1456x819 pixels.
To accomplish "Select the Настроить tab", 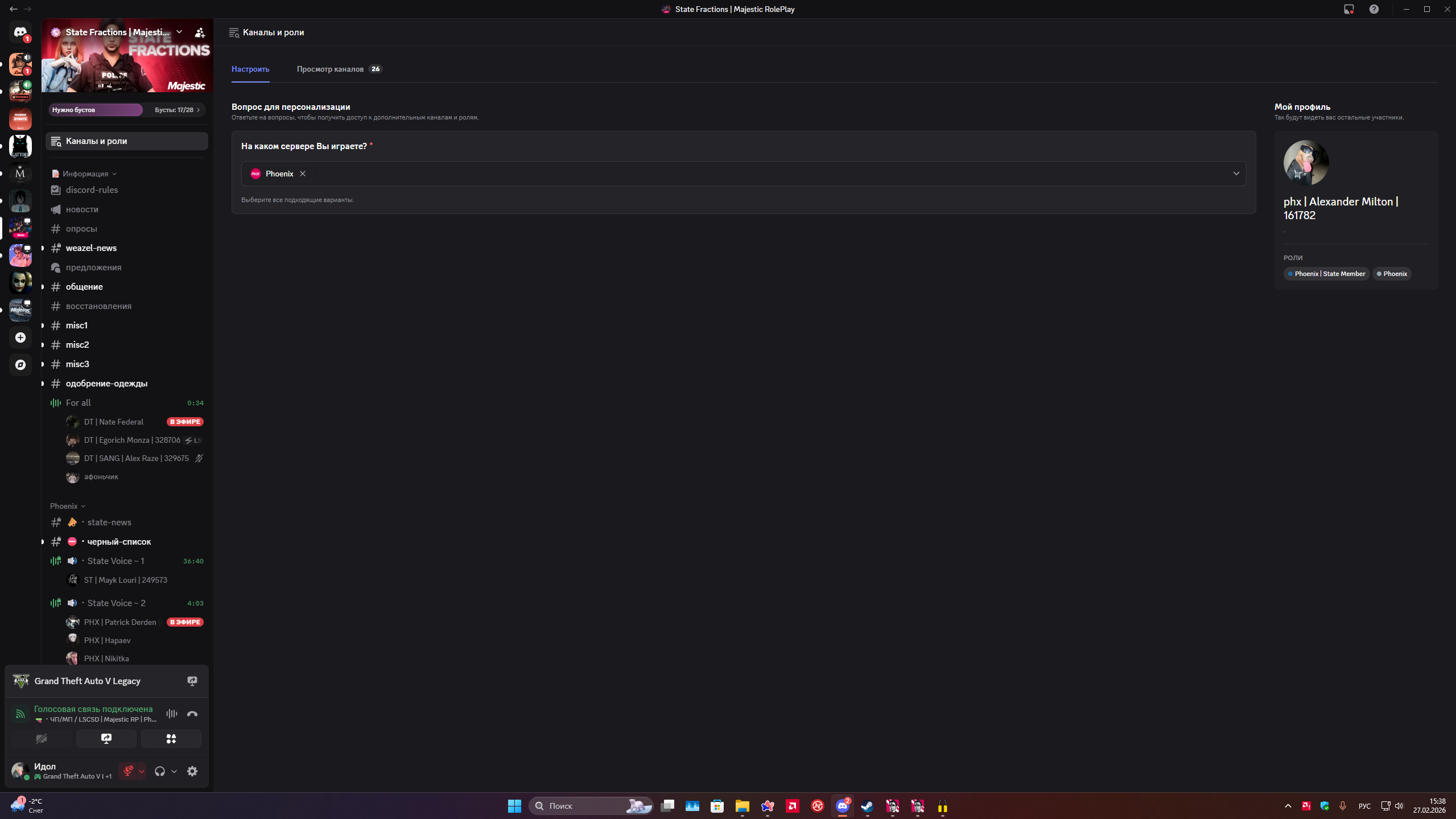I will (x=250, y=69).
